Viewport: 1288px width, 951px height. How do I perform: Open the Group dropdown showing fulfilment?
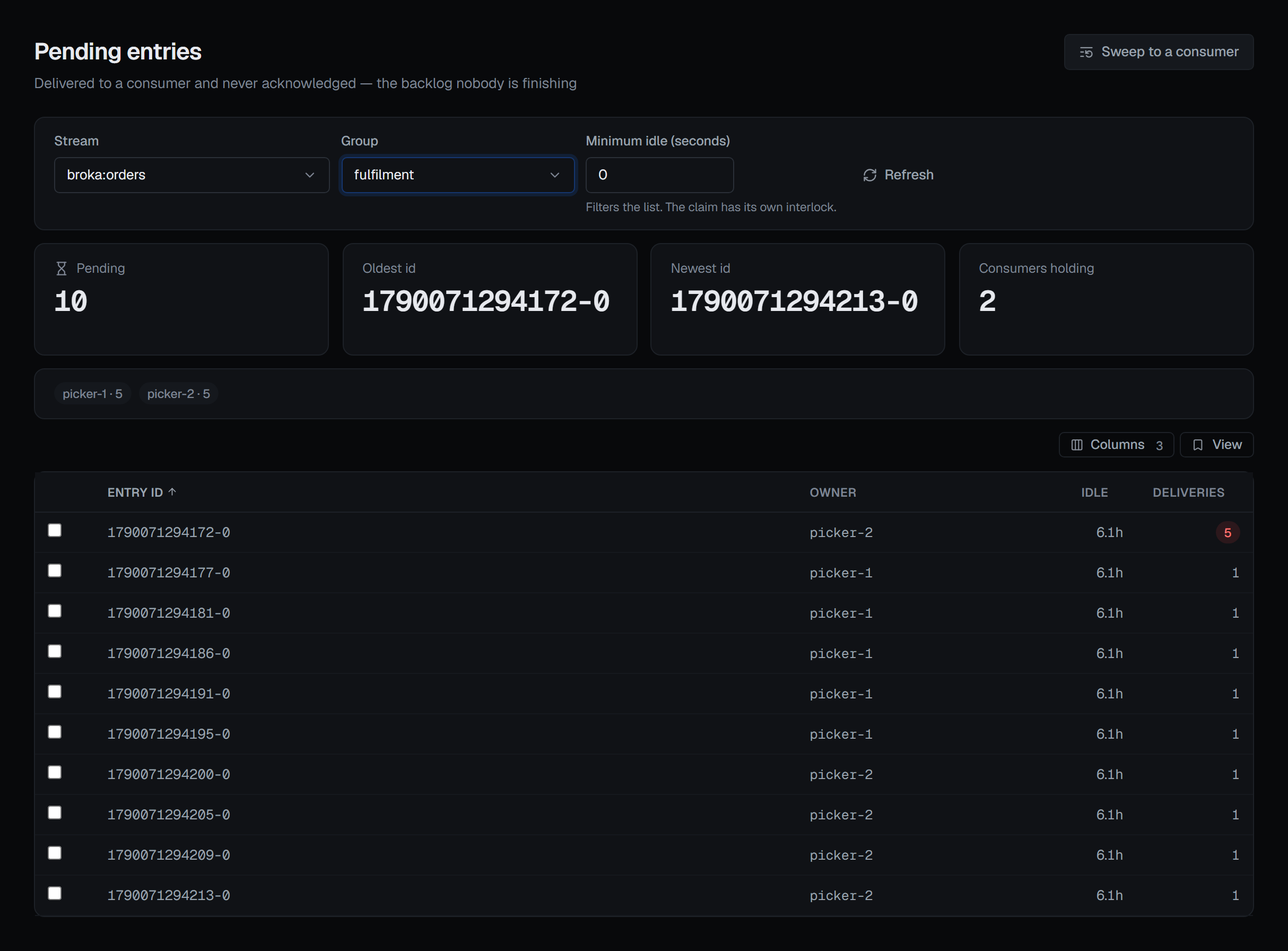tap(458, 175)
